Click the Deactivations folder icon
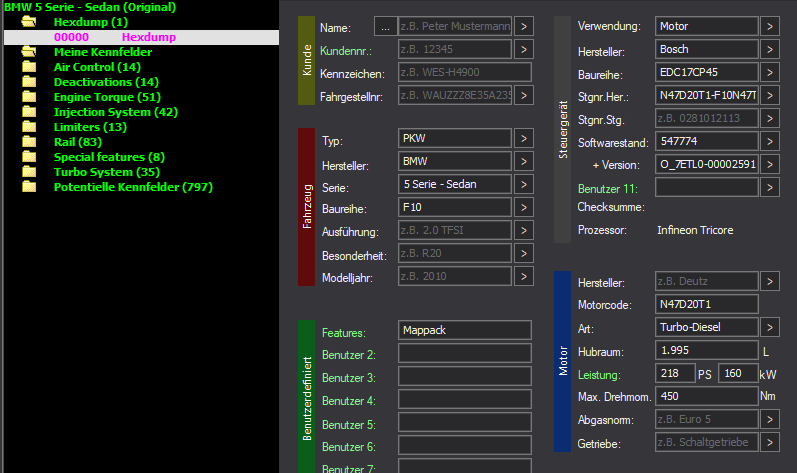Screen dimensions: 797x473 (x=29, y=82)
